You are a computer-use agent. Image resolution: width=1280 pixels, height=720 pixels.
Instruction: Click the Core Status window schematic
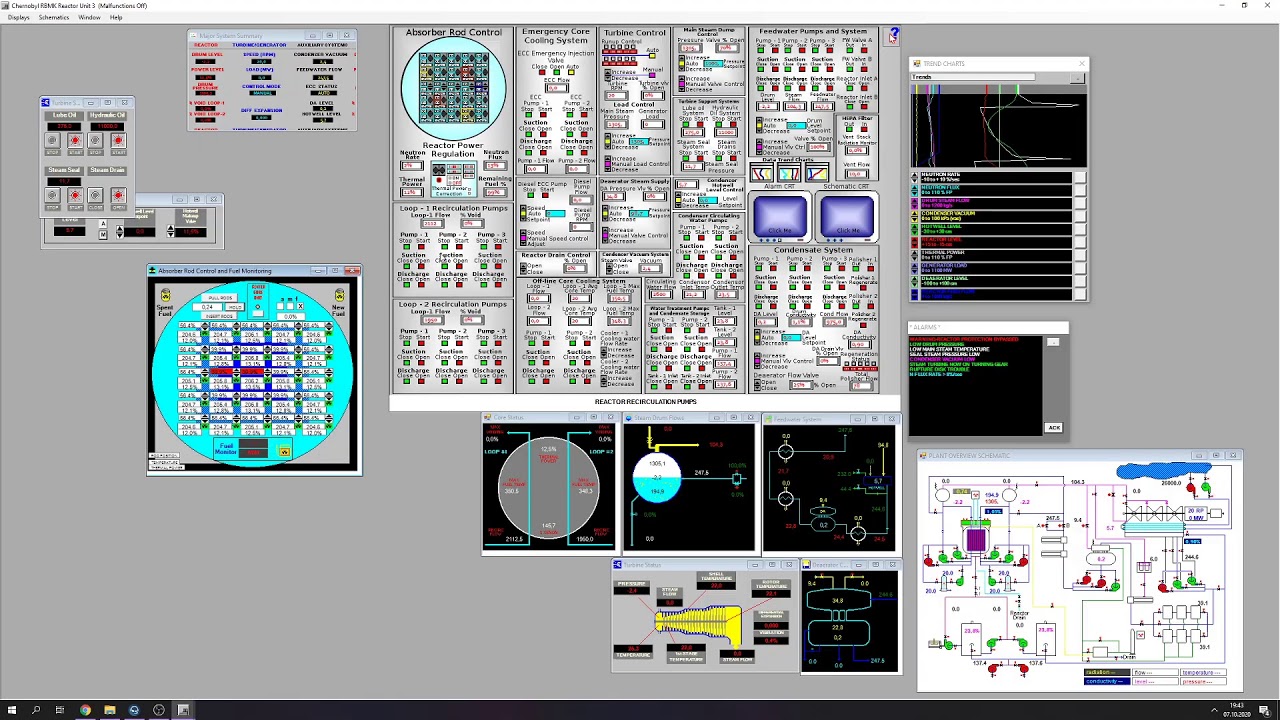[548, 488]
